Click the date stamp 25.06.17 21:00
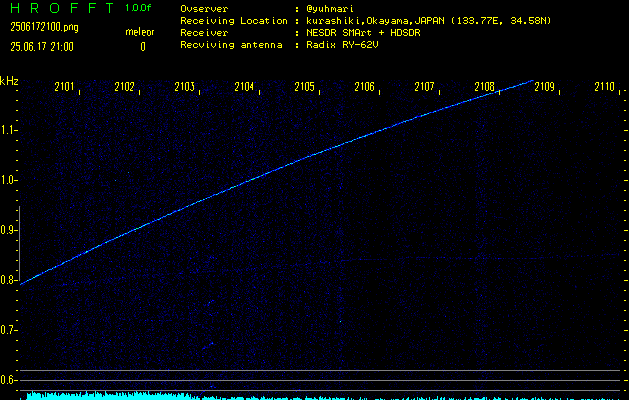 [42, 47]
